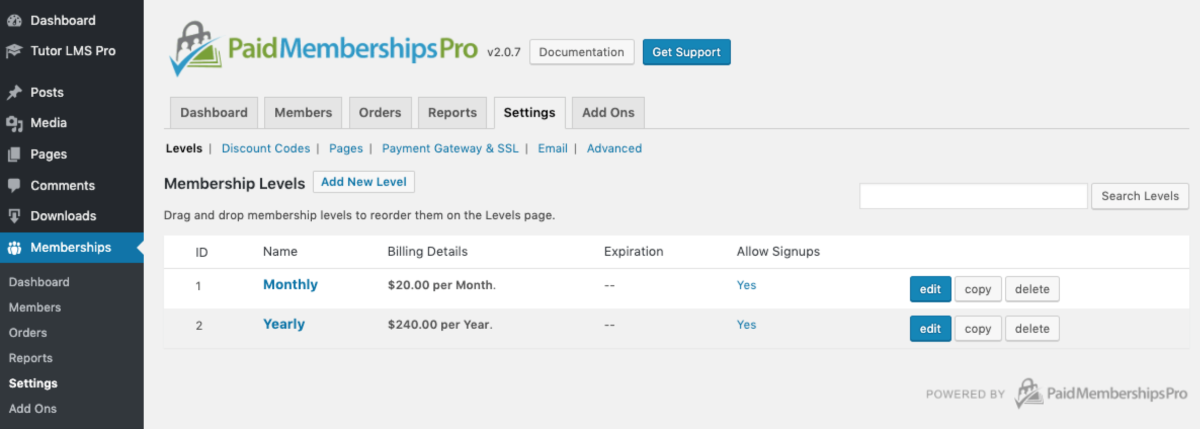
Task: Click the Memberships group icon
Action: pos(14,248)
